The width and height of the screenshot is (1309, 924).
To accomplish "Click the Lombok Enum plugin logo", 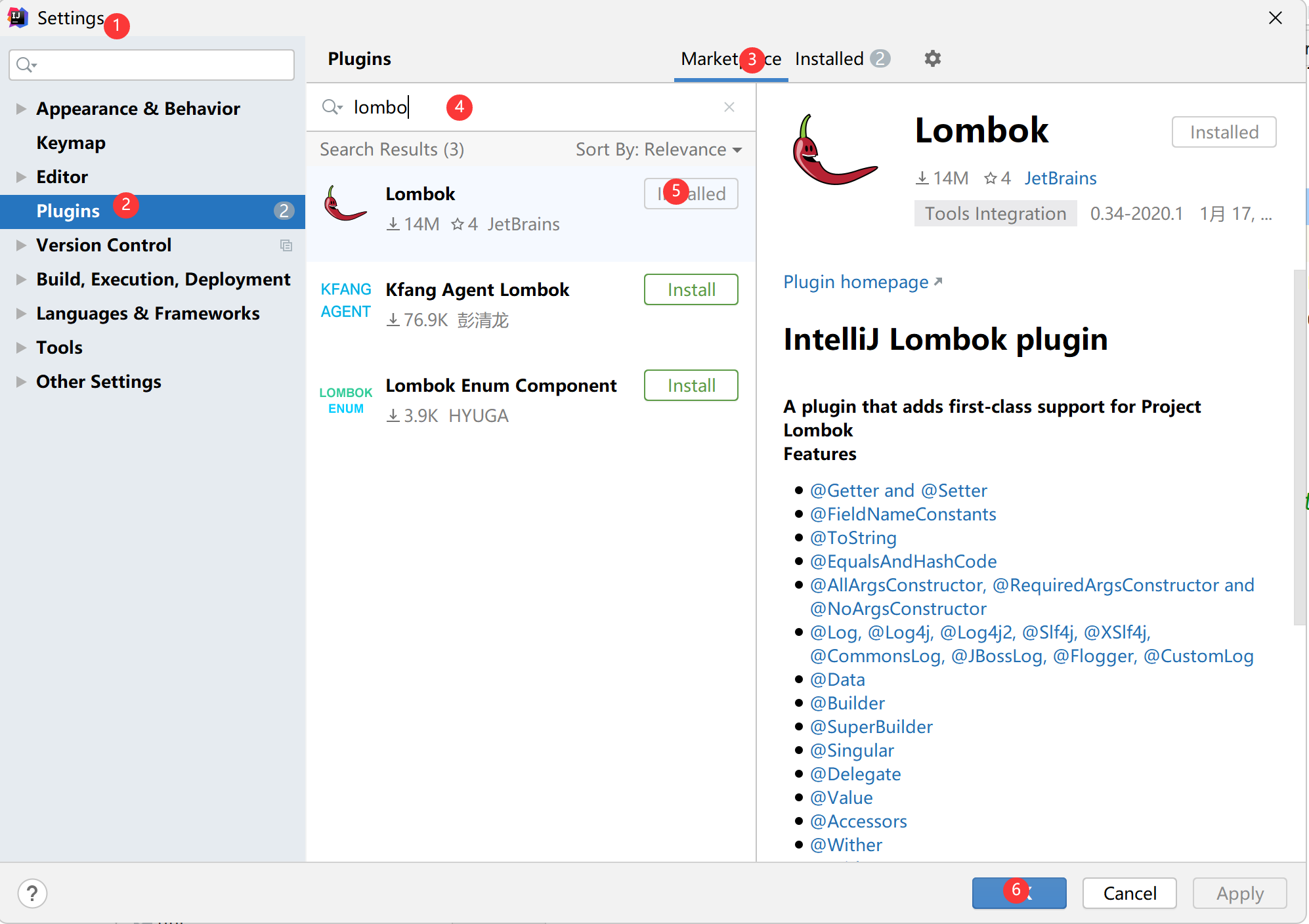I will [x=346, y=400].
